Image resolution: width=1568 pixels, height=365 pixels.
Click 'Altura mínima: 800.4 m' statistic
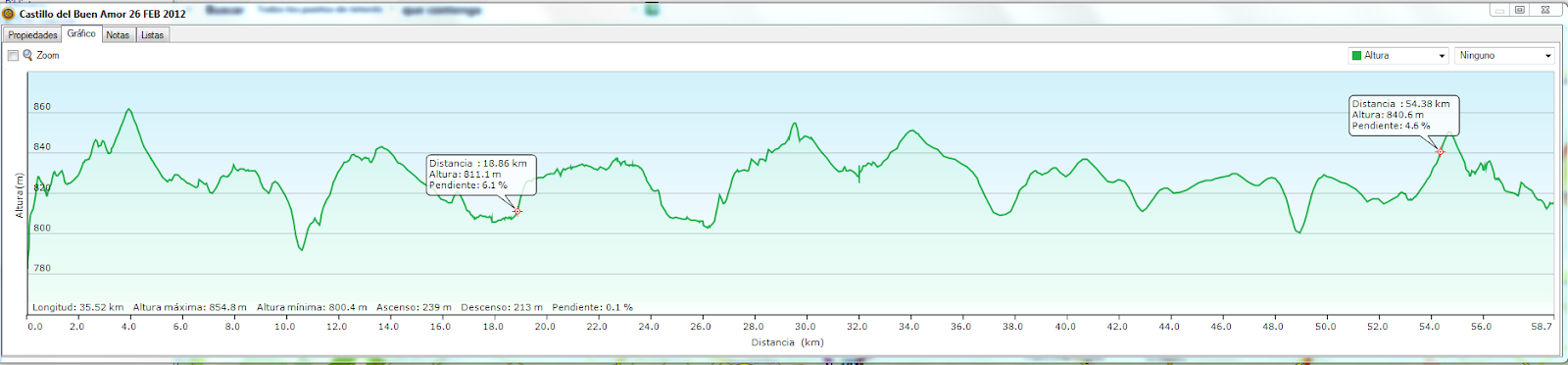pyautogui.click(x=312, y=307)
